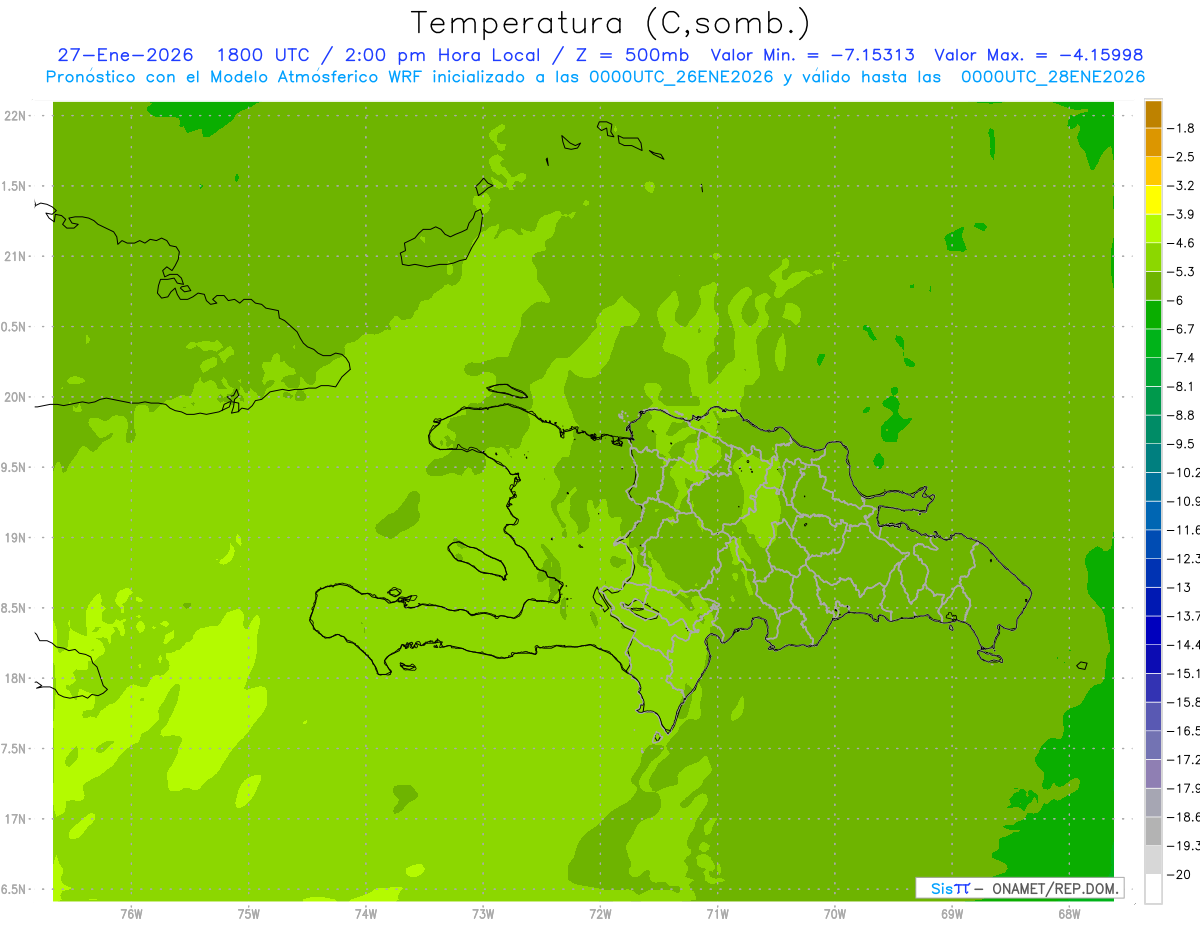Click the '72W' longitude label
1200x927 pixels.
600,913
